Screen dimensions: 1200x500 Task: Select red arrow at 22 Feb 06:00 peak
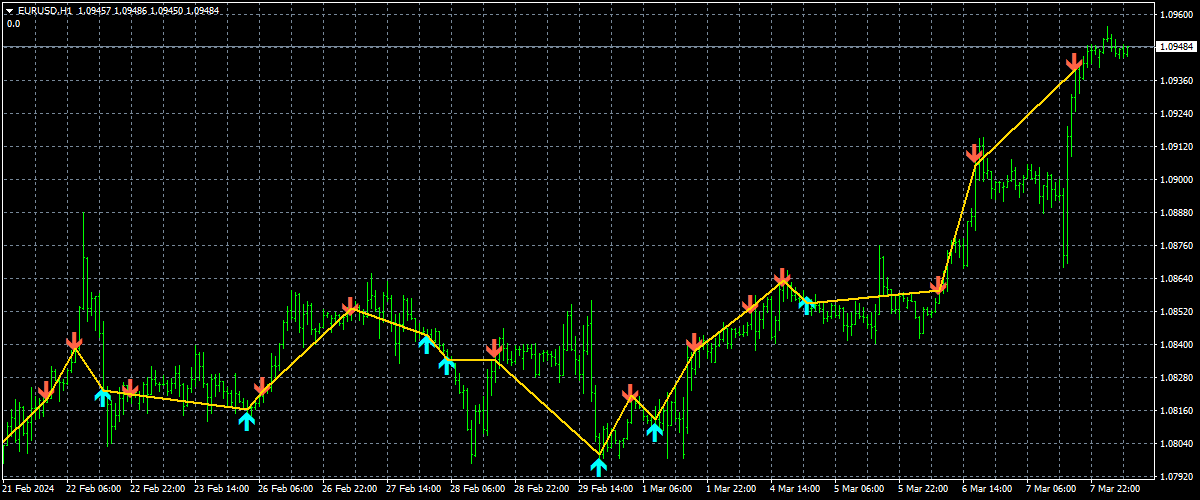point(74,341)
